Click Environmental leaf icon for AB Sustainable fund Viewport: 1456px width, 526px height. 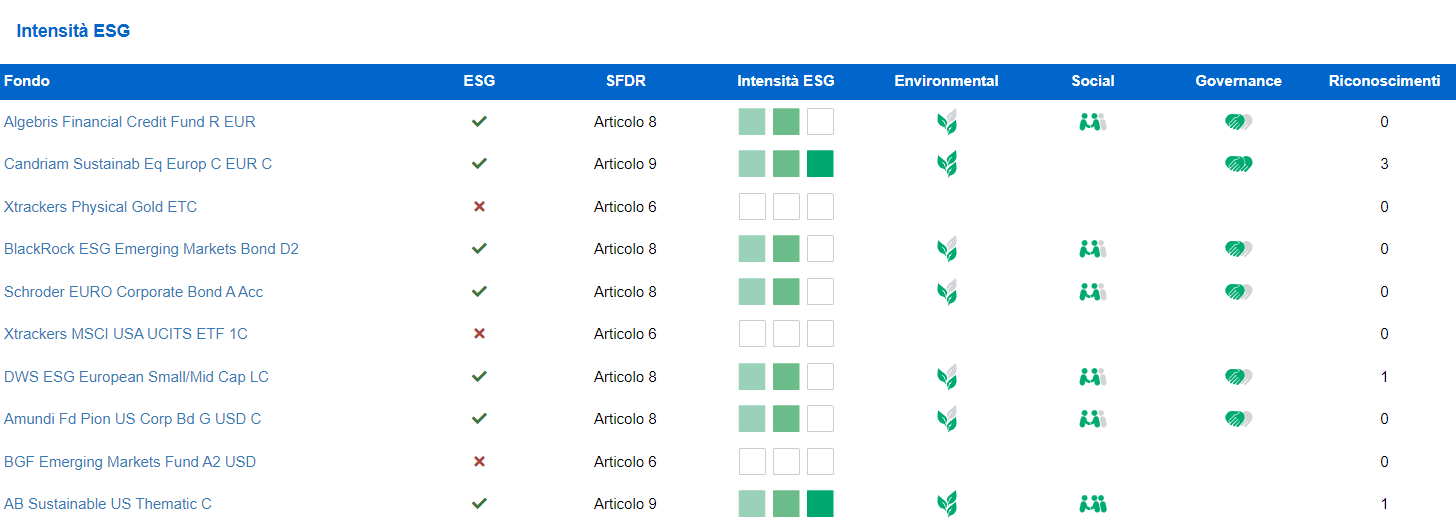[946, 504]
